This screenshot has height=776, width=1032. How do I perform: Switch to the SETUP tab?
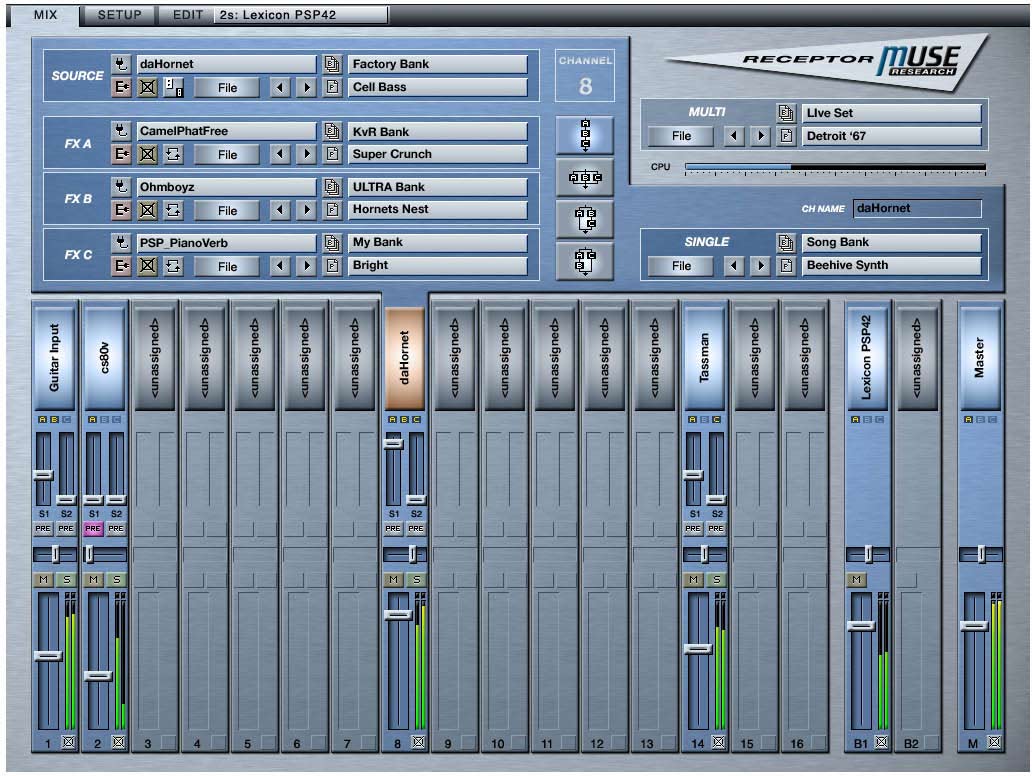pyautogui.click(x=119, y=15)
